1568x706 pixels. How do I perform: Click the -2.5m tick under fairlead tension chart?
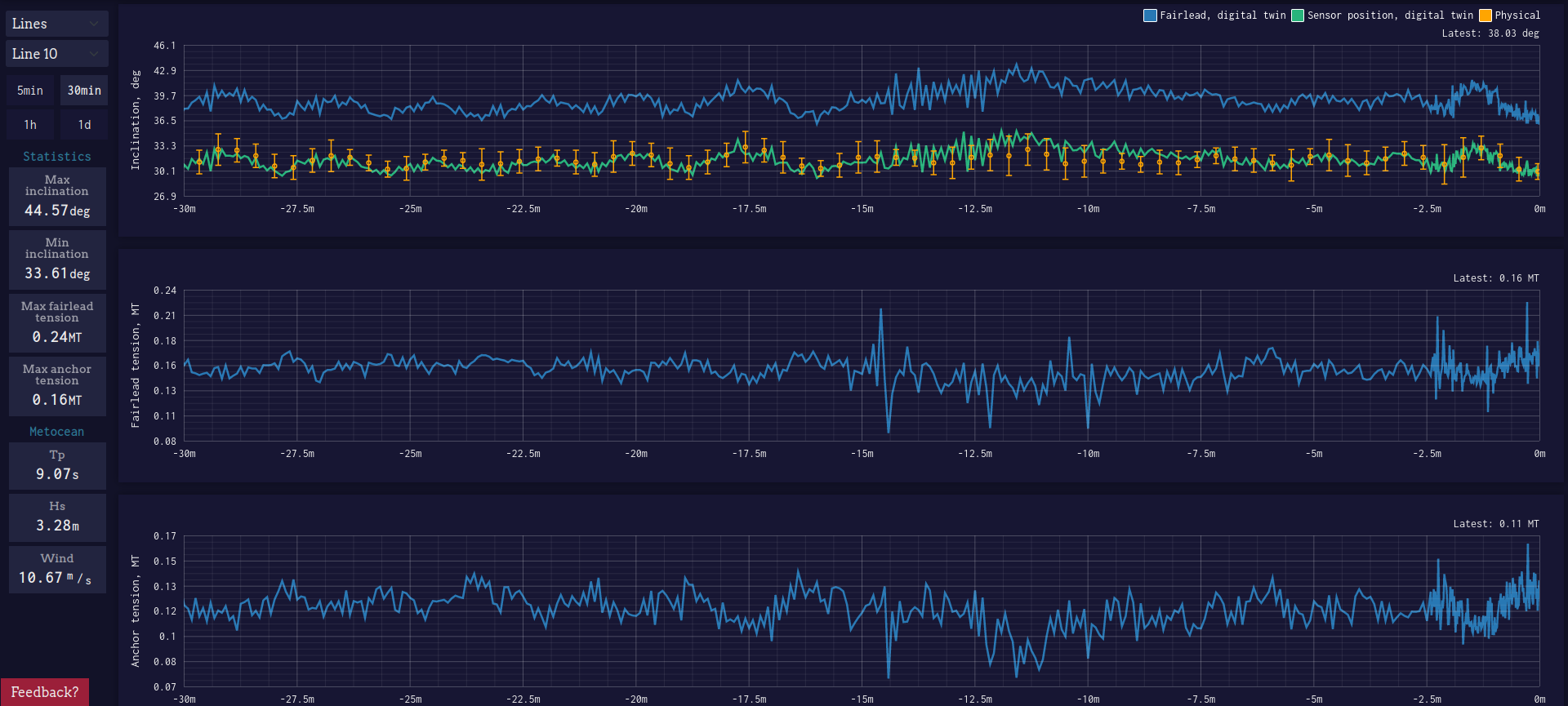[1427, 454]
